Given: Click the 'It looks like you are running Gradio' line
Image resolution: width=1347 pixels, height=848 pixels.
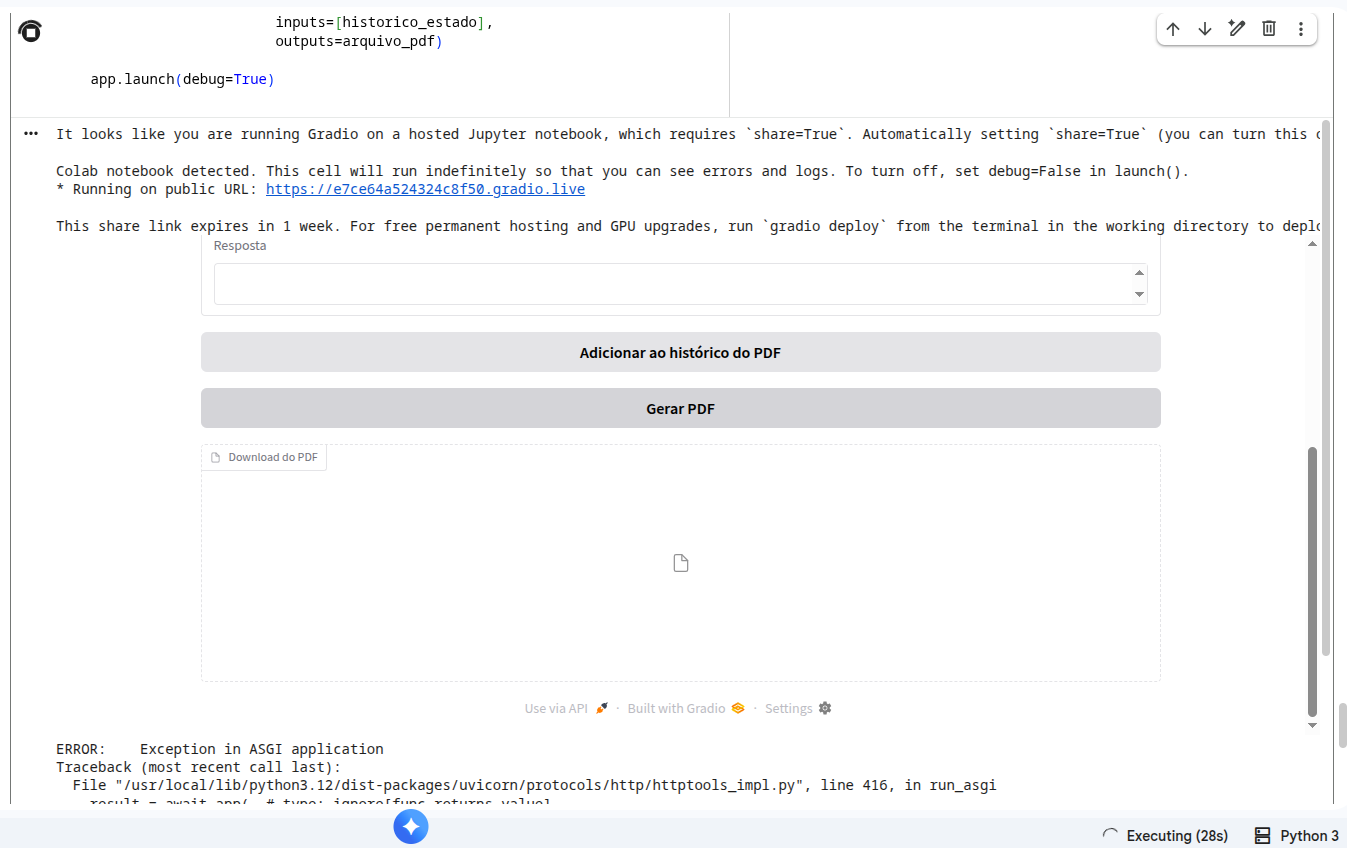Looking at the screenshot, I should tap(686, 134).
